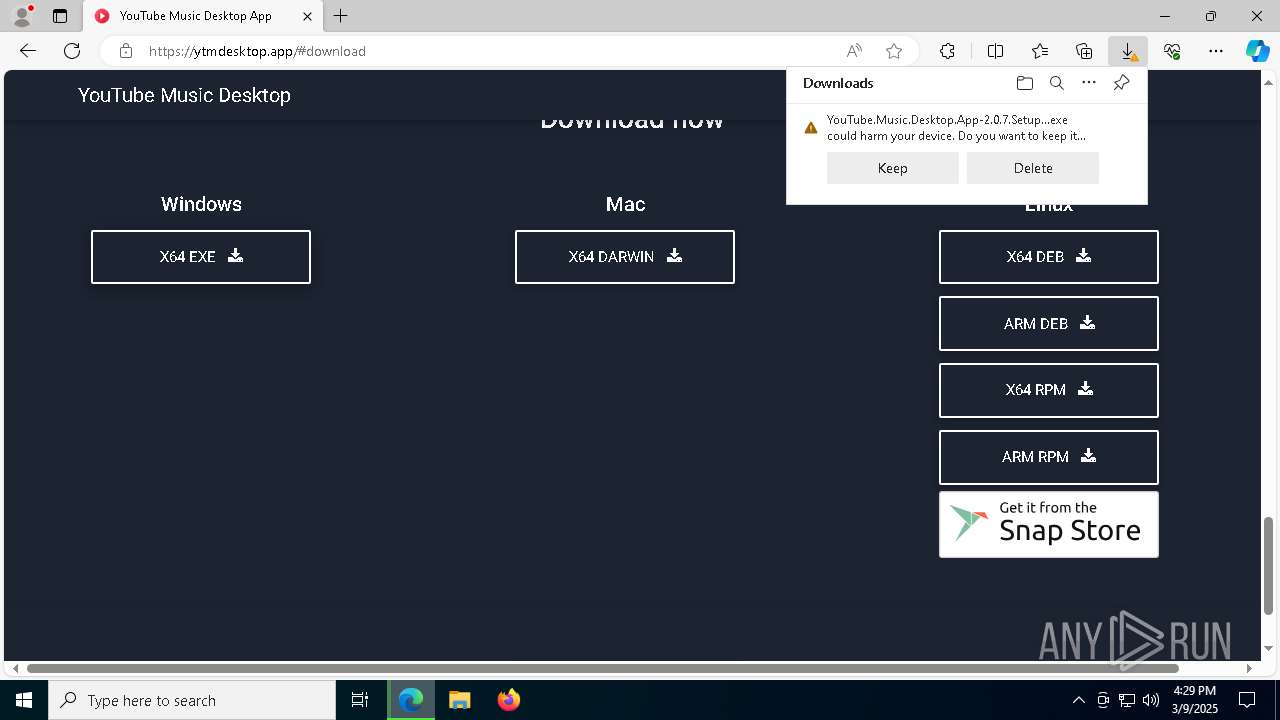Toggle split screen view
Screen dimensions: 1280x720
pos(996,51)
